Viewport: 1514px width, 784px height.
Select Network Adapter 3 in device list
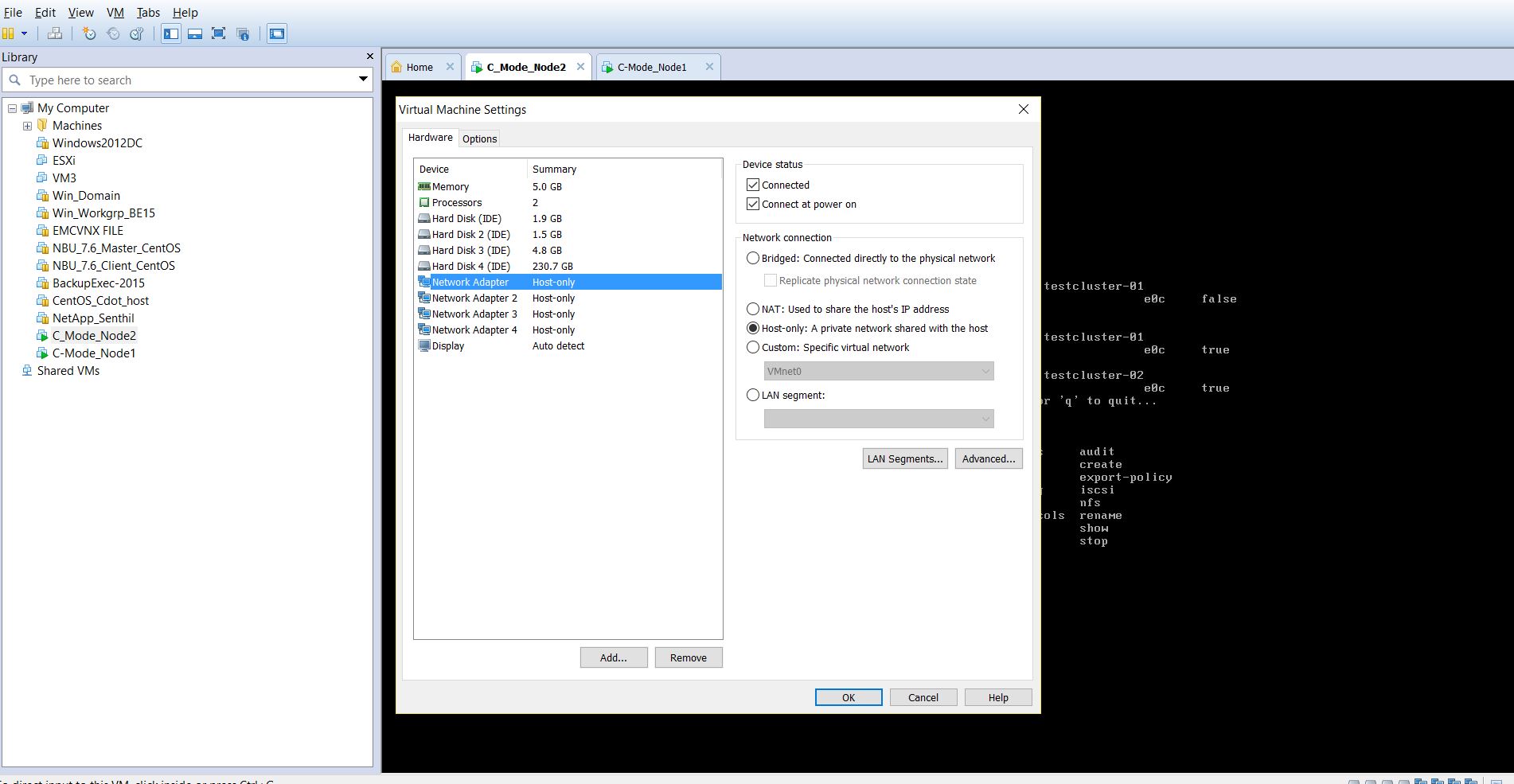pyautogui.click(x=474, y=314)
